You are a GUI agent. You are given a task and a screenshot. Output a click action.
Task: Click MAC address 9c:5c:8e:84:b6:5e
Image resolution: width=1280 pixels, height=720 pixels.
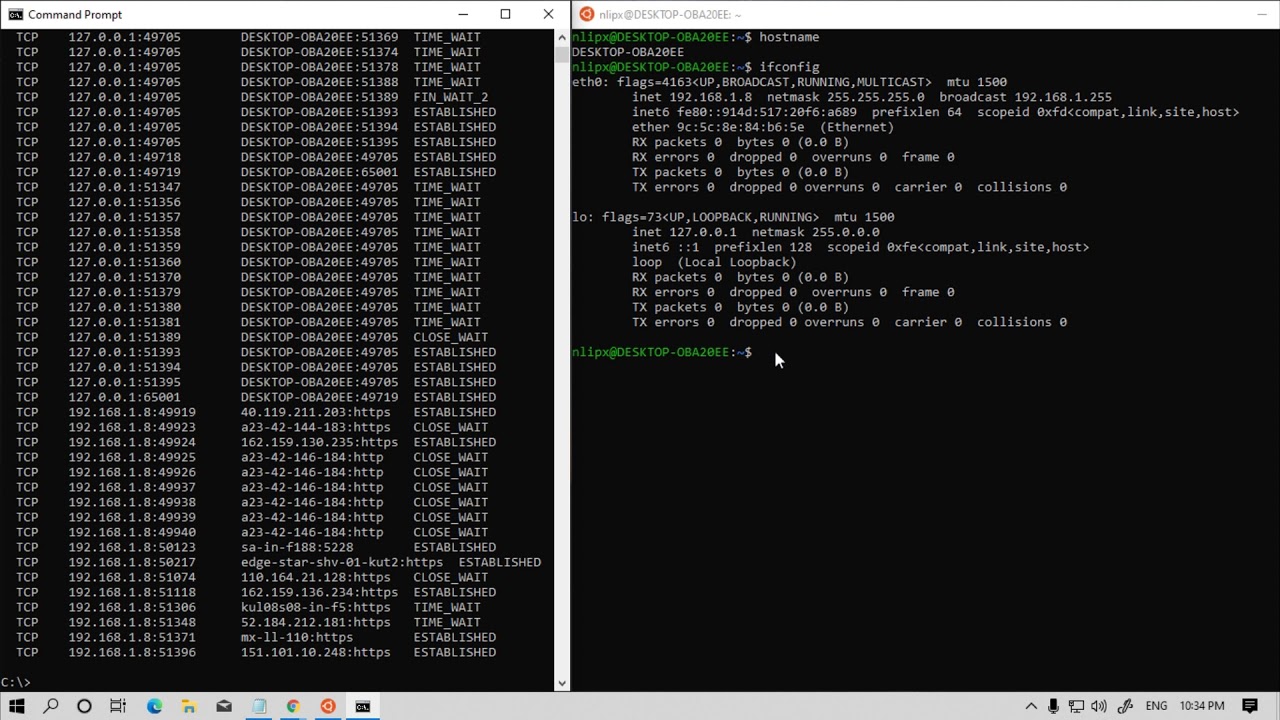point(741,127)
